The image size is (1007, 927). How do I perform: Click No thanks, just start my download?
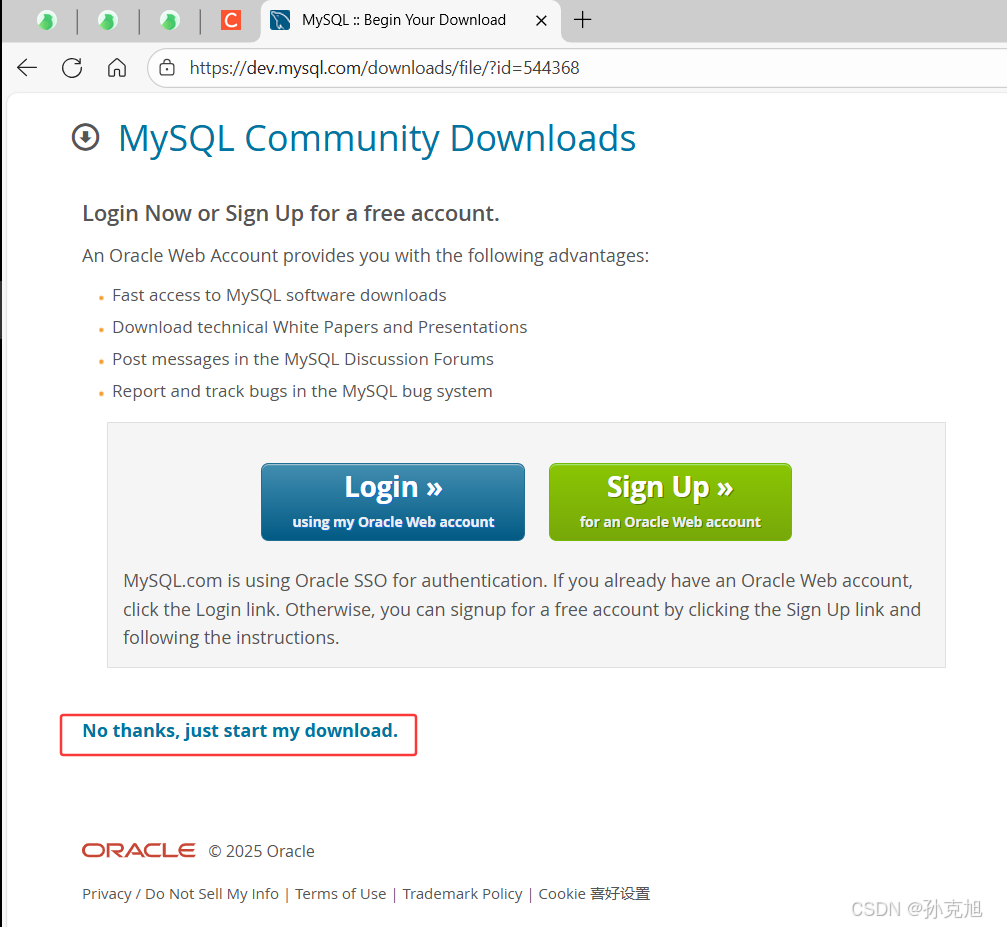coord(240,731)
